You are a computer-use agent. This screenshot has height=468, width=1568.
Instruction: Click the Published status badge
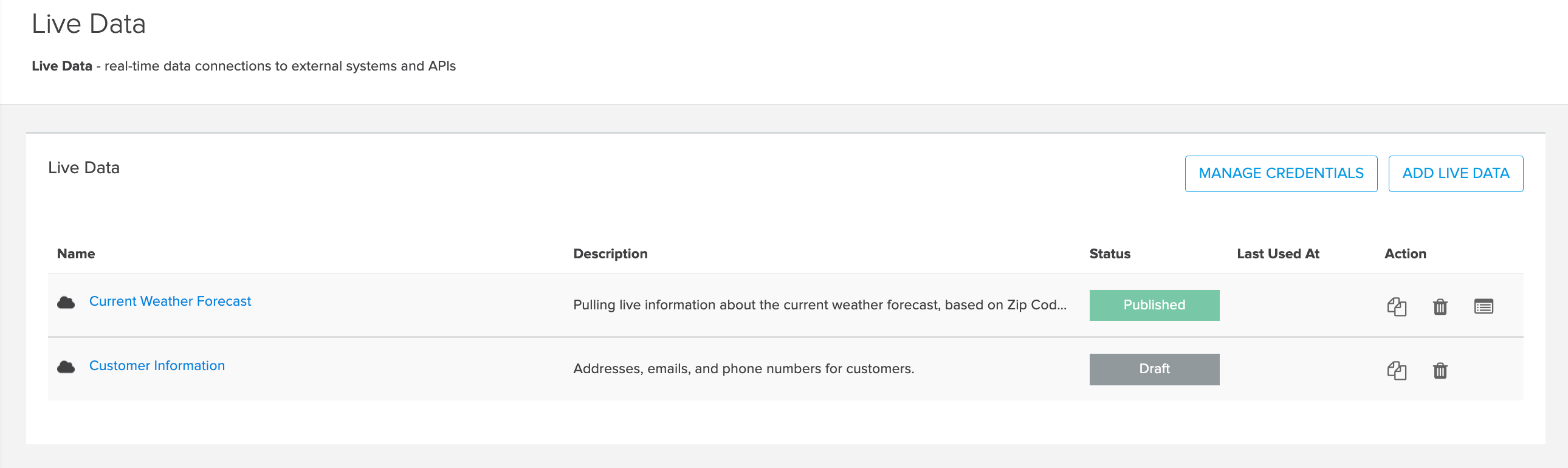[x=1154, y=305]
